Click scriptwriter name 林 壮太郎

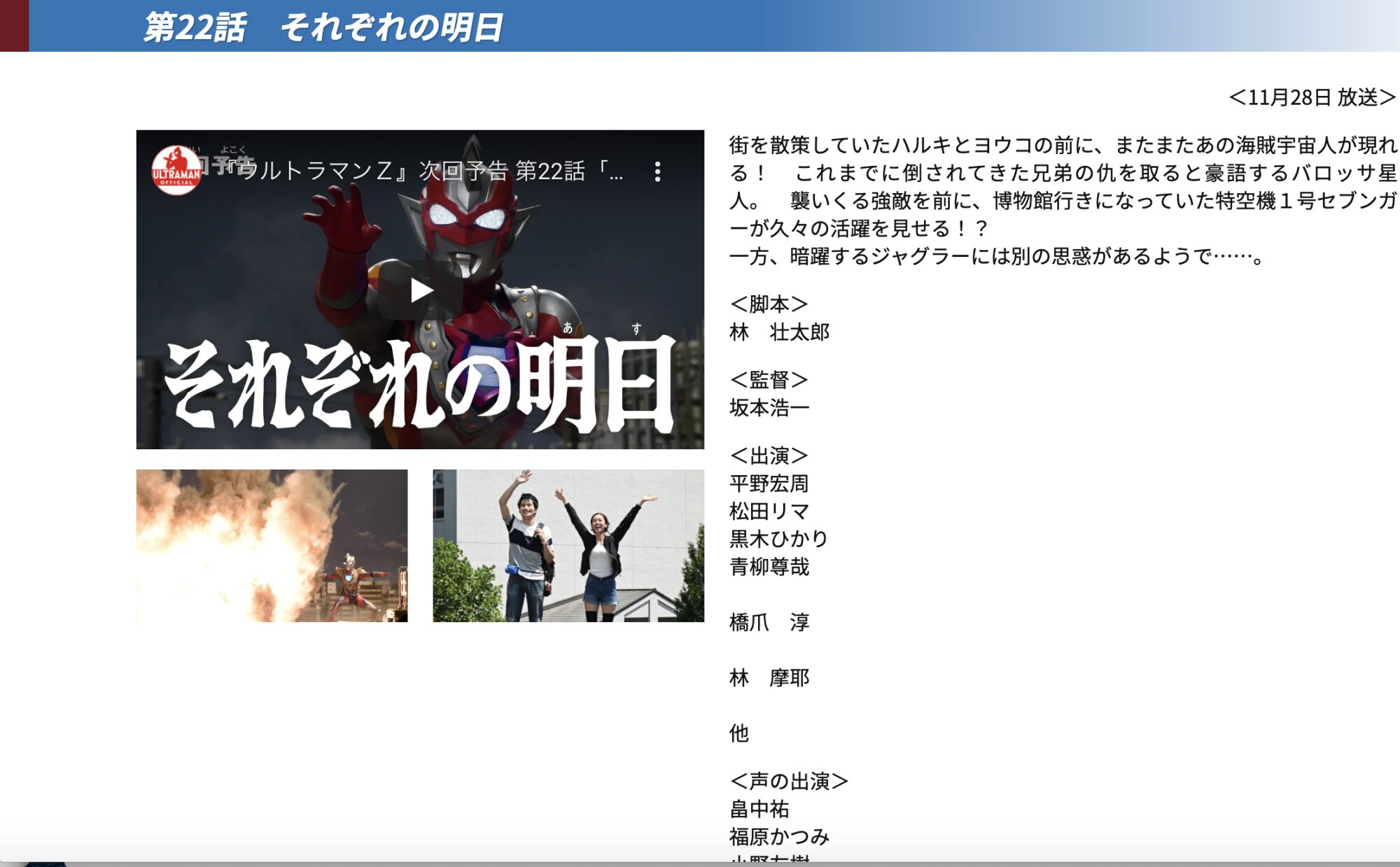(778, 332)
